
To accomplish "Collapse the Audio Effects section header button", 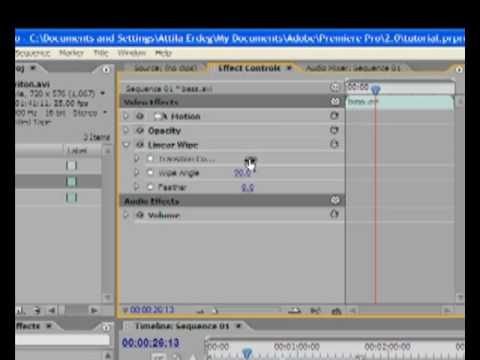I will tap(335, 200).
